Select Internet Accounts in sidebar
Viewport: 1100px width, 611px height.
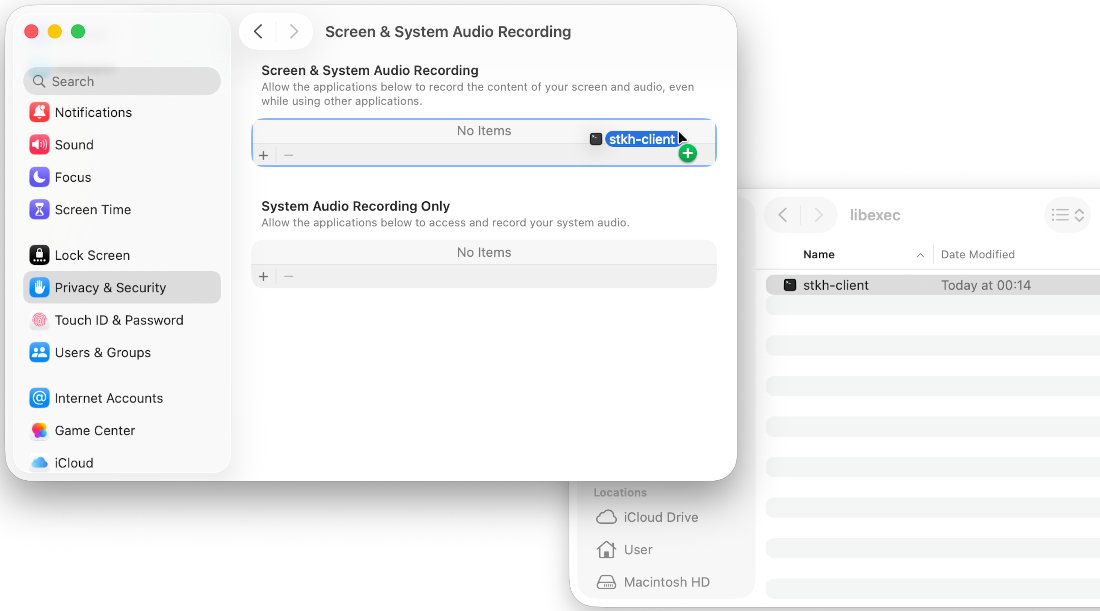point(109,398)
